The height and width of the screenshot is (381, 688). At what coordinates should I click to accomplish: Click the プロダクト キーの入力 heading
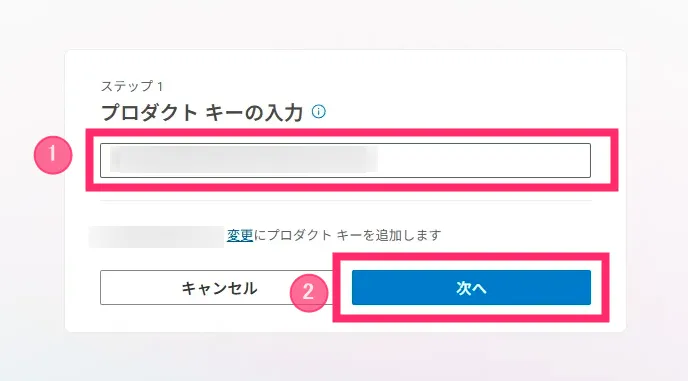(x=202, y=113)
